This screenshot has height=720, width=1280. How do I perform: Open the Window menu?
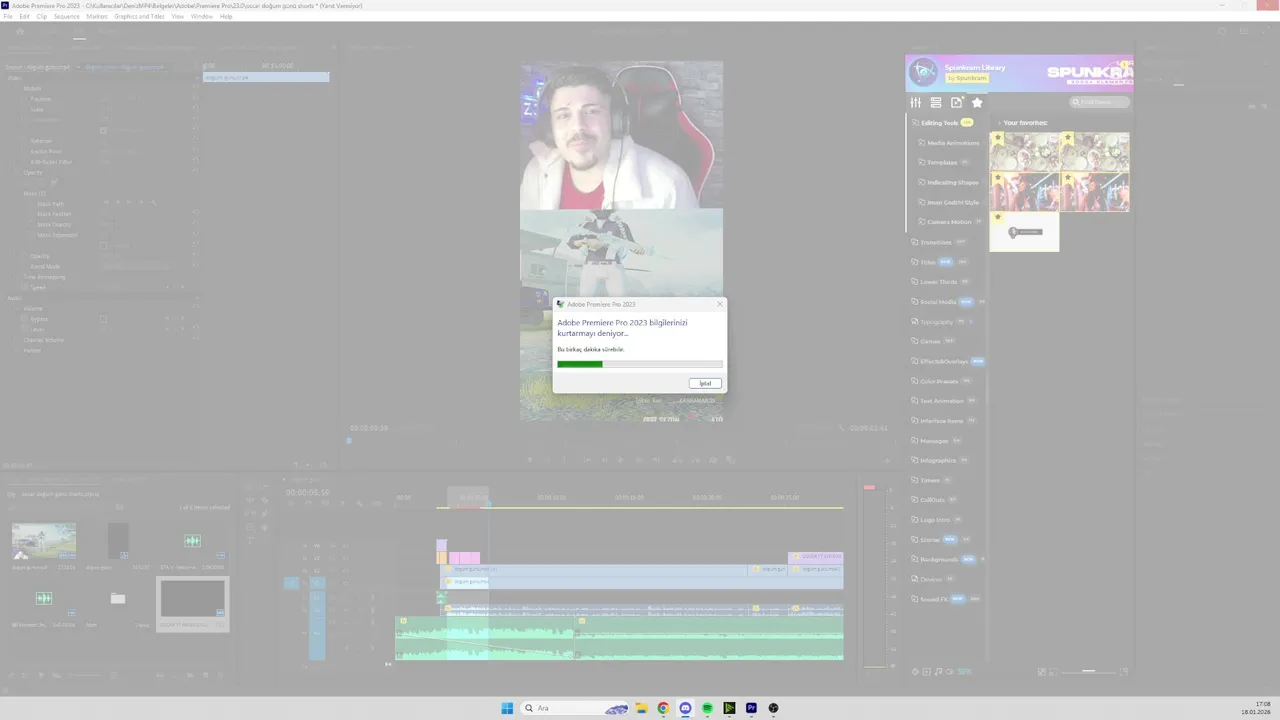click(x=201, y=17)
